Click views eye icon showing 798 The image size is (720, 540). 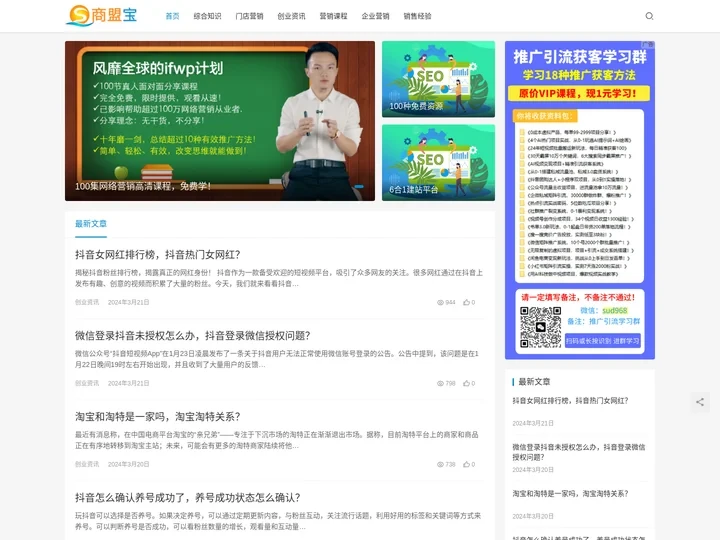(x=440, y=383)
